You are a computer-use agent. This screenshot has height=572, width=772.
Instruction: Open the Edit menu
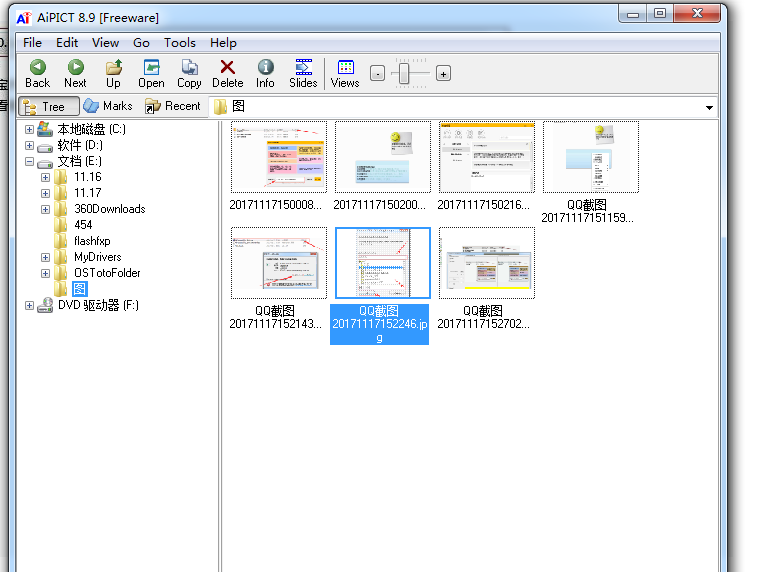coord(67,43)
